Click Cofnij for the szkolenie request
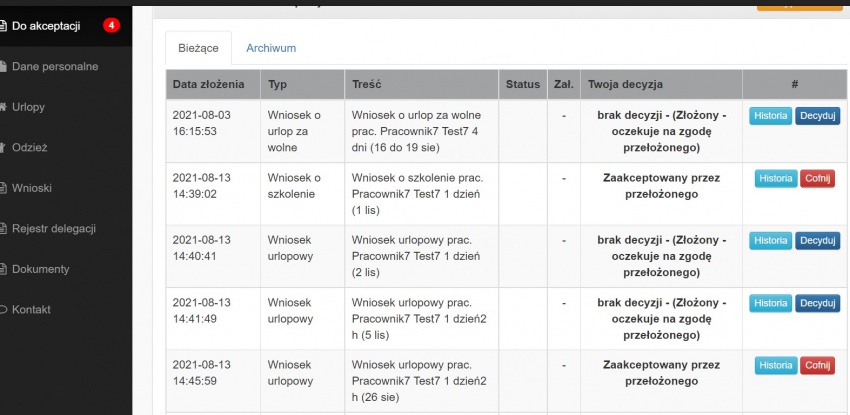Screen dimensions: 850x415 tap(817, 178)
